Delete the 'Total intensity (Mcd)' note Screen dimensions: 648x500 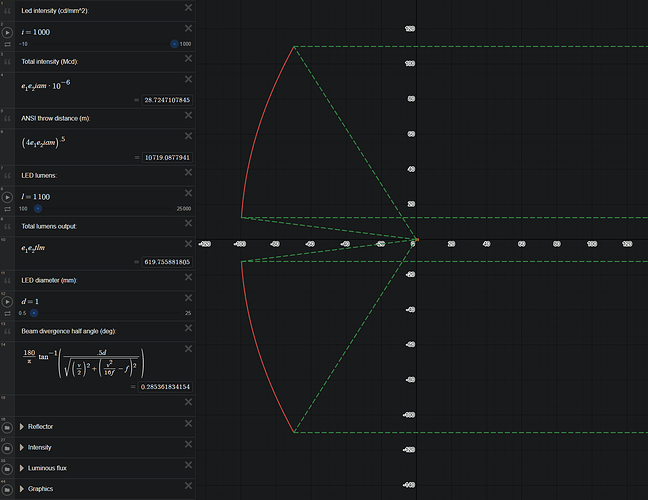click(x=188, y=58)
